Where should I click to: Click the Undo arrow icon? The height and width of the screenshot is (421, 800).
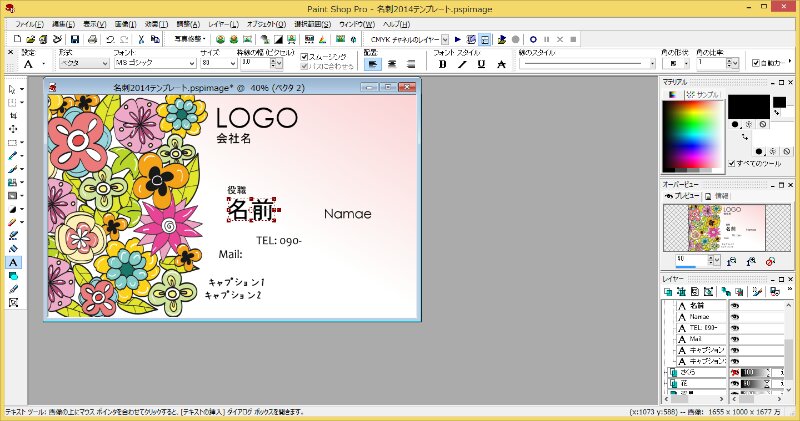108,39
